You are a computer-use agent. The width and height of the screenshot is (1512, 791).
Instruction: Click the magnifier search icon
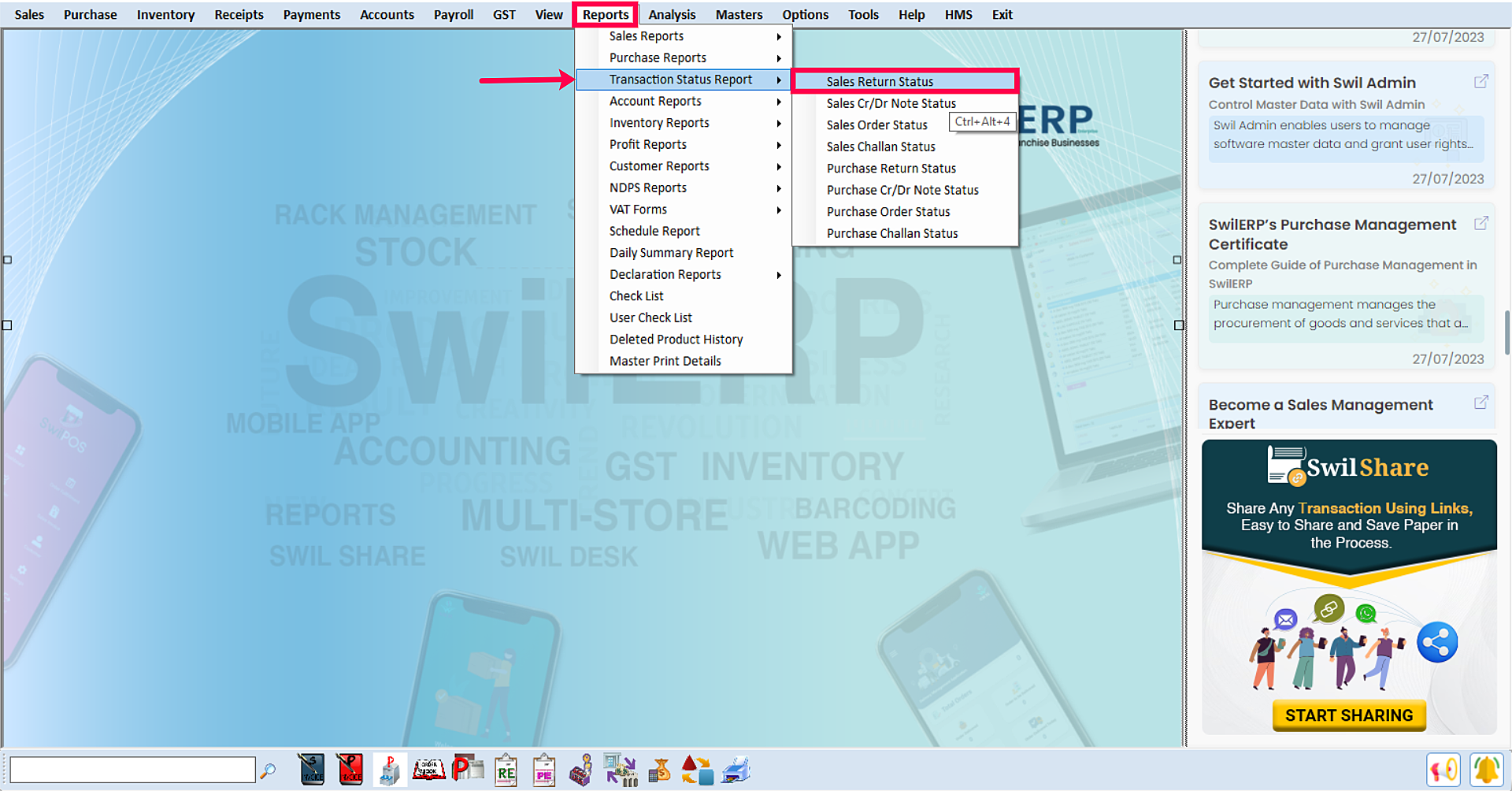pos(269,770)
